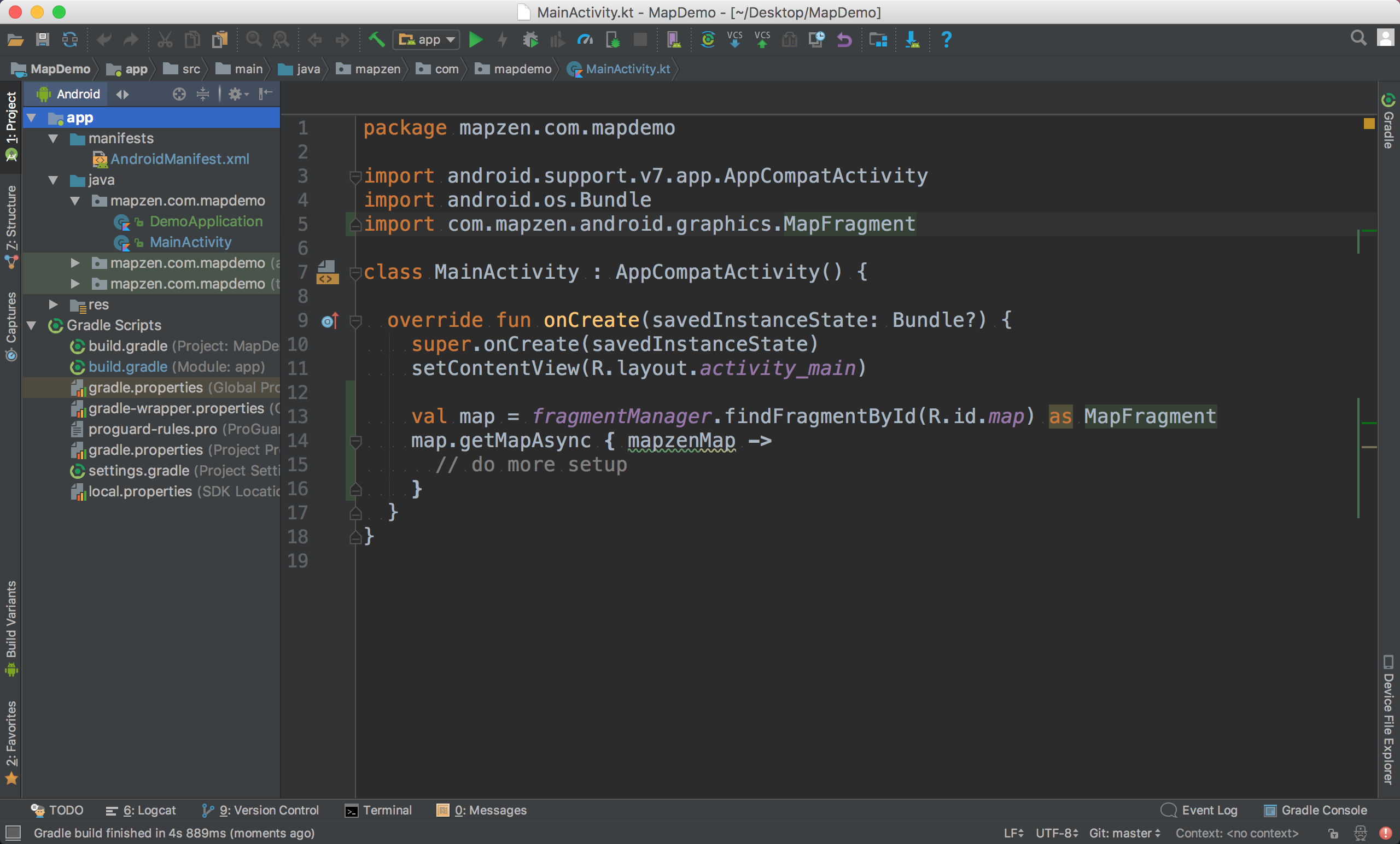Open the 6: Logcat tab
This screenshot has height=844, width=1400.
[x=141, y=810]
